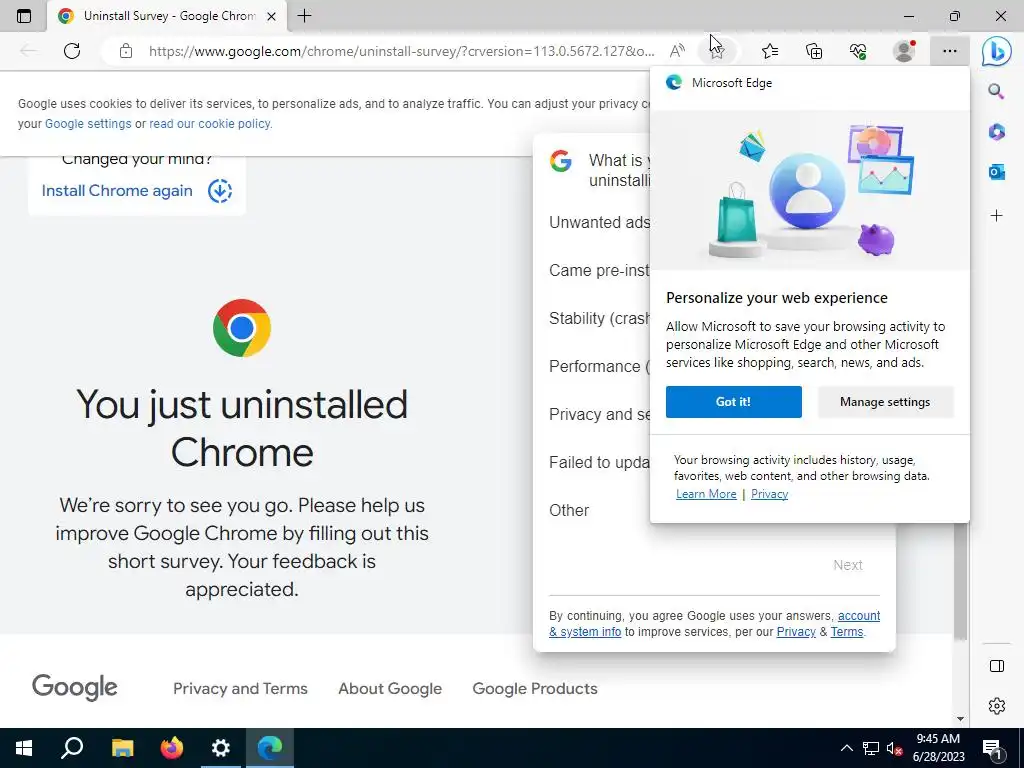1024x768 pixels.
Task: Open Bing chat sidebar icon
Action: click(997, 52)
